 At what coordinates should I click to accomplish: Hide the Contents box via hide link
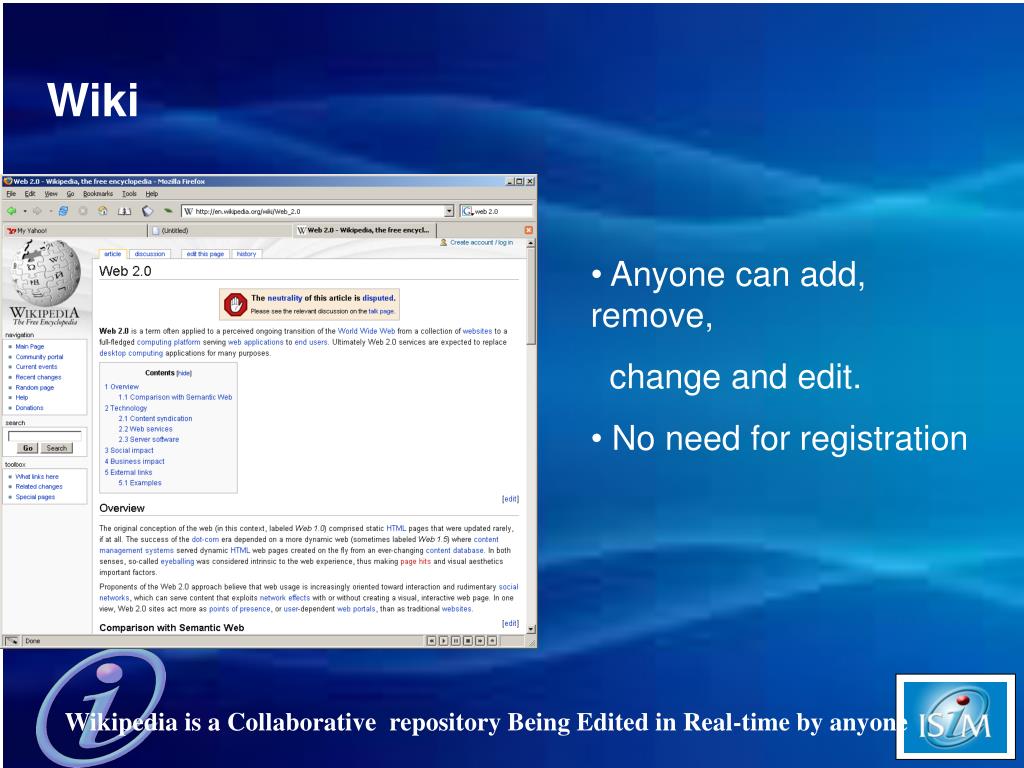184,374
